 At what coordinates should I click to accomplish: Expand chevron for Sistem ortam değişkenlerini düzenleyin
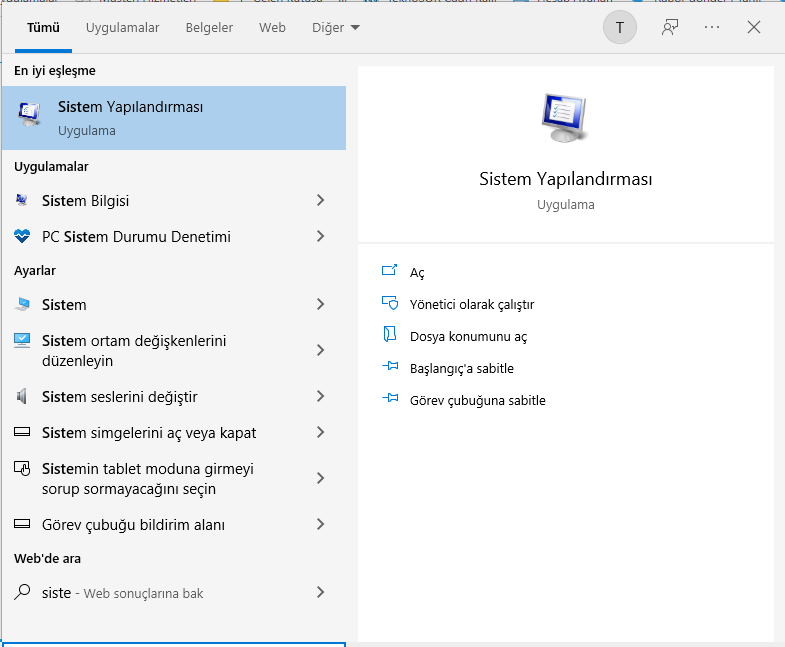click(x=320, y=350)
